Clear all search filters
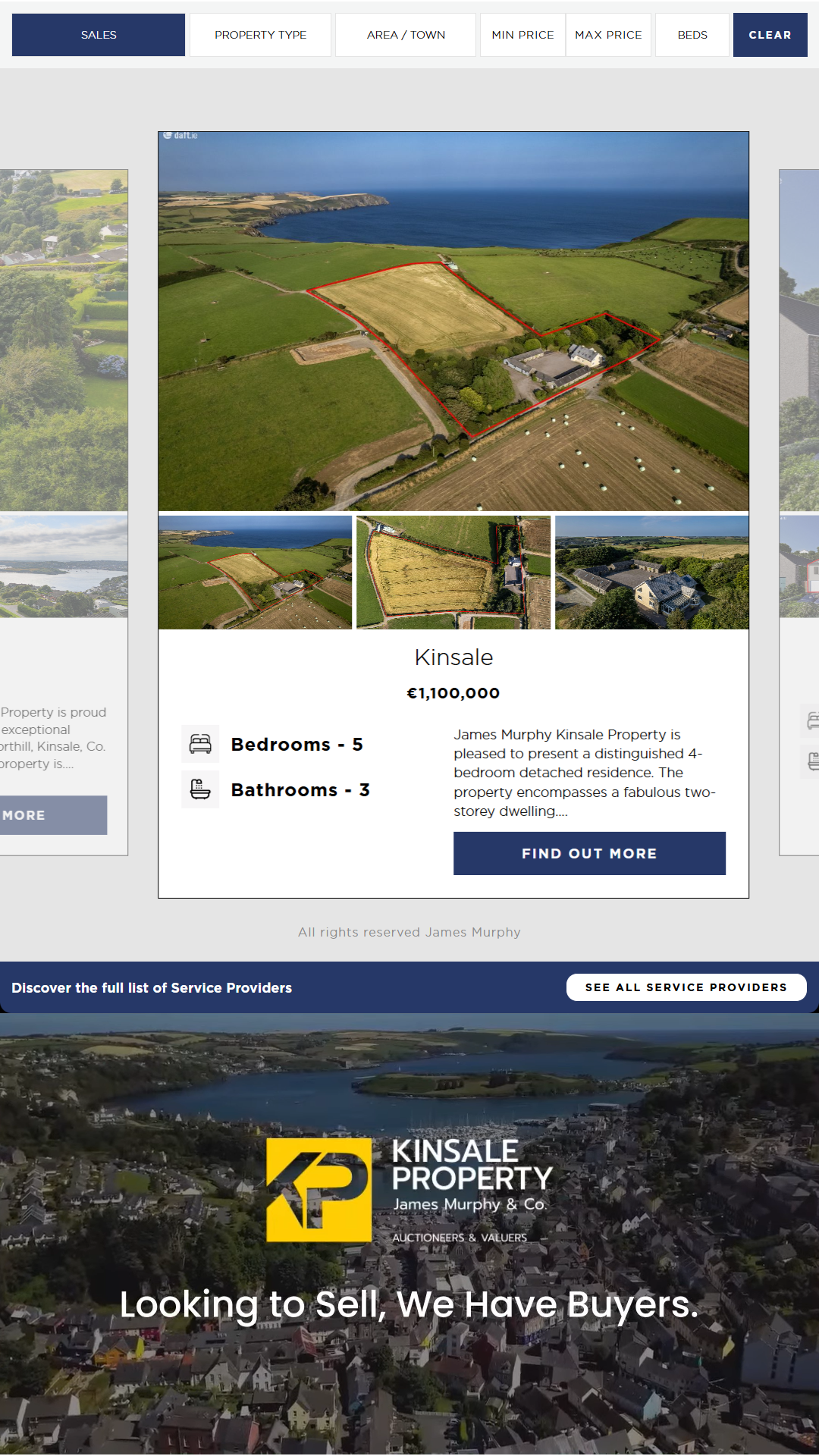The height and width of the screenshot is (1456, 819). [770, 35]
